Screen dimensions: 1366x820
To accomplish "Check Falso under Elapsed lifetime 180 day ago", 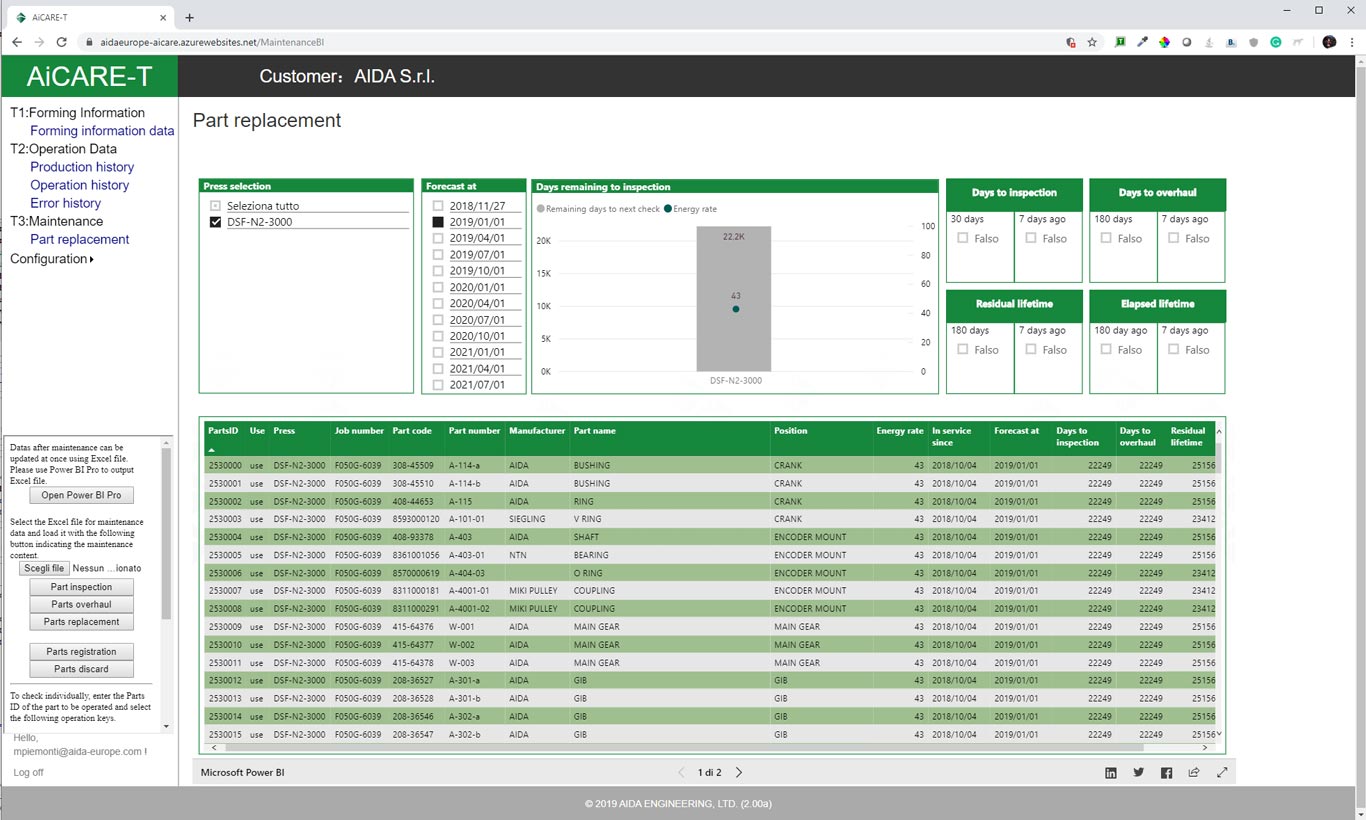I will tap(1106, 350).
